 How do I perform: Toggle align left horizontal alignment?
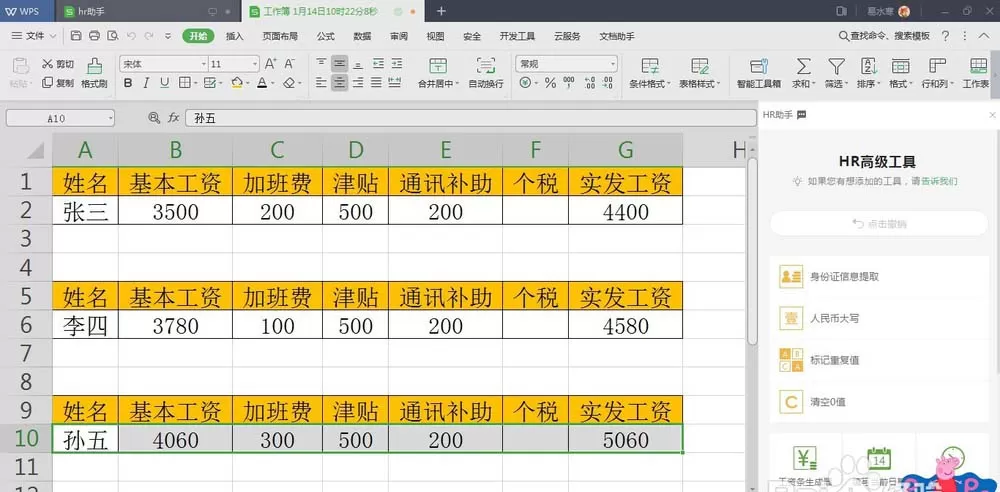pyautogui.click(x=321, y=82)
